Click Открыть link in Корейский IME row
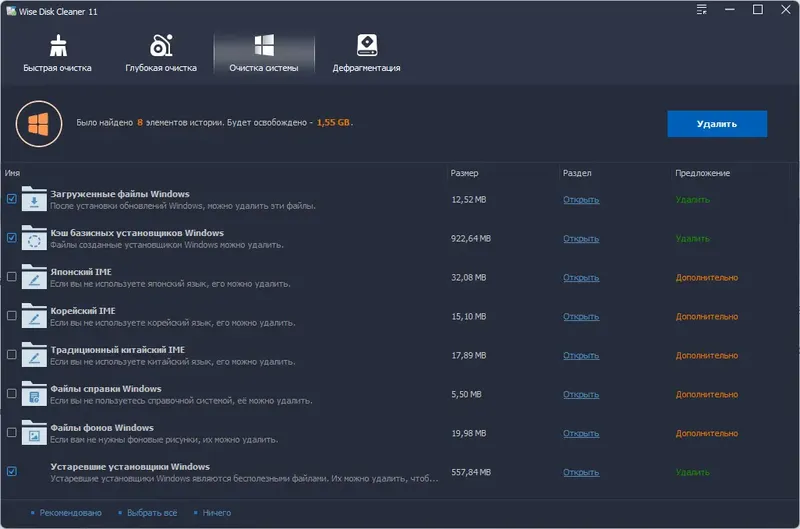 click(x=581, y=316)
